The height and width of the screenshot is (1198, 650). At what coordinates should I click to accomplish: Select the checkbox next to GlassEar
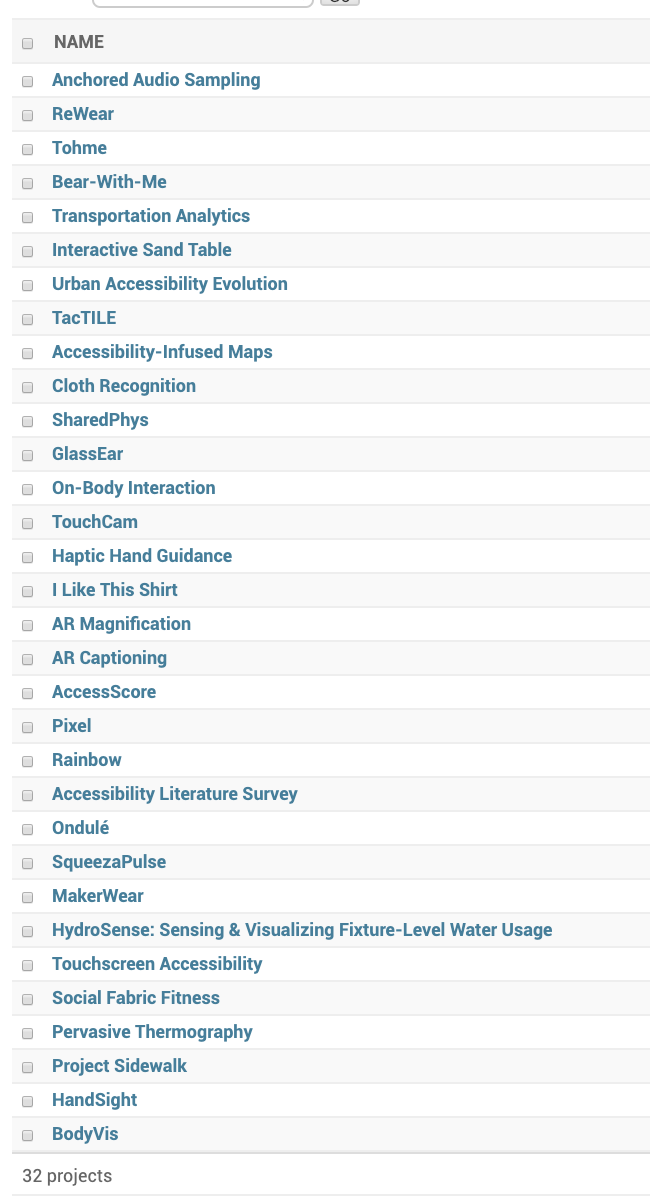click(x=27, y=455)
